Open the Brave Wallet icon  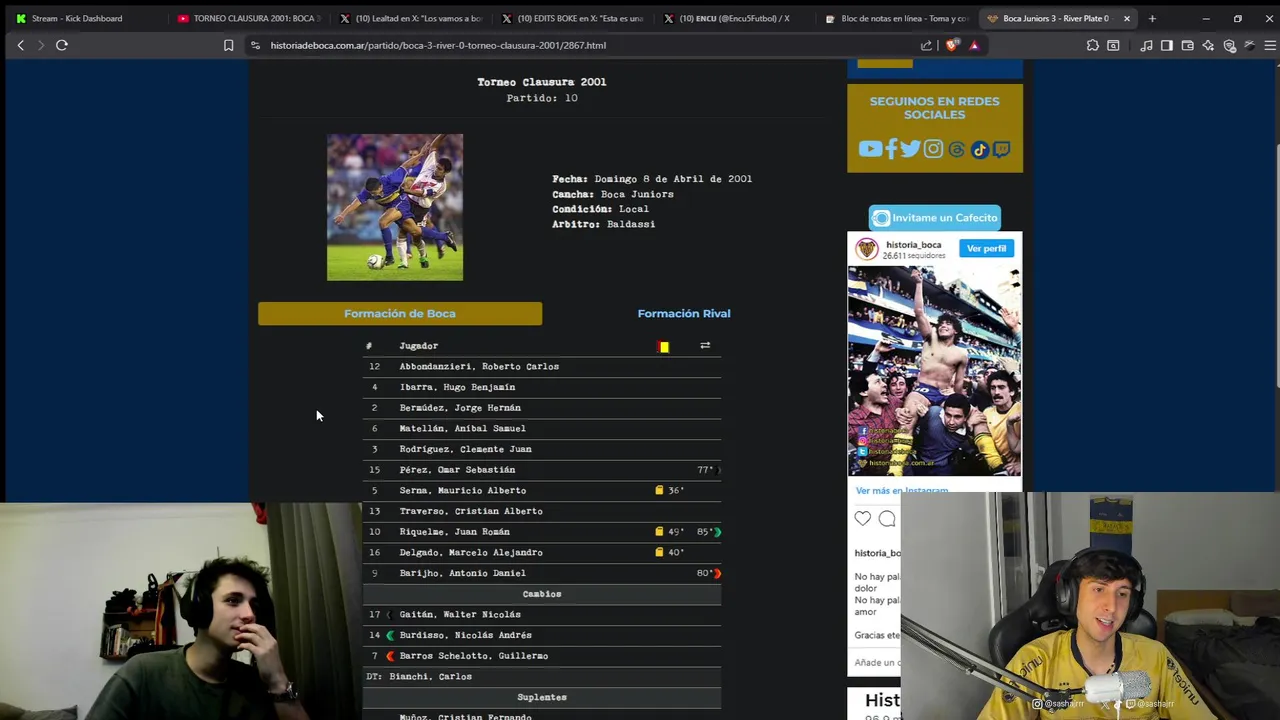coord(1187,45)
